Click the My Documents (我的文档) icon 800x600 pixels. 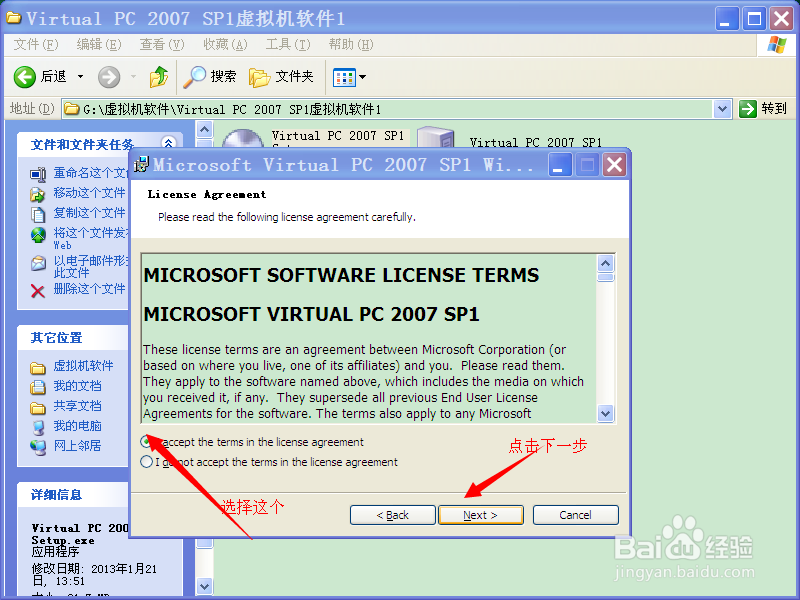point(38,387)
